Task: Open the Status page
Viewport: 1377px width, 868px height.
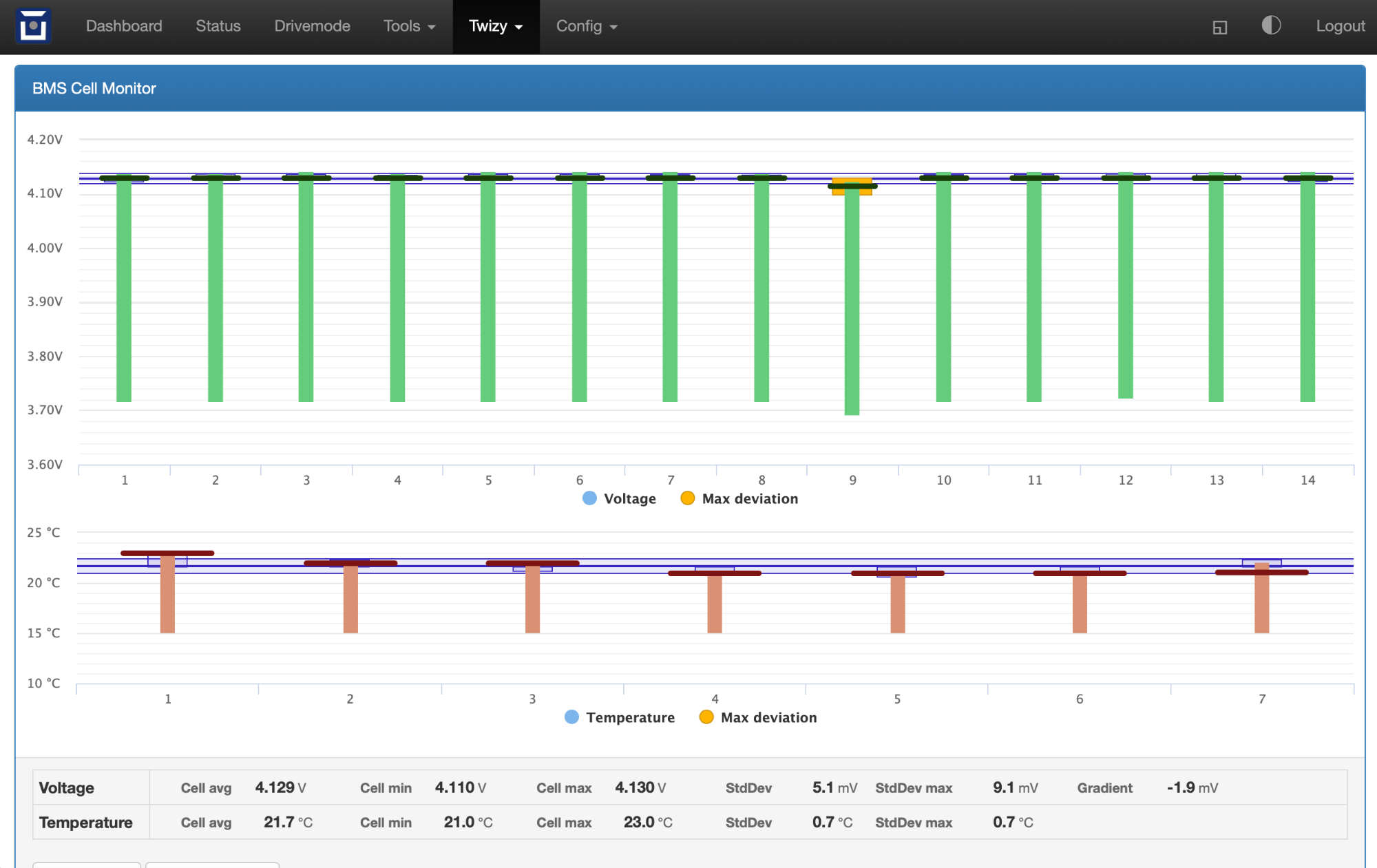Action: pos(218,26)
